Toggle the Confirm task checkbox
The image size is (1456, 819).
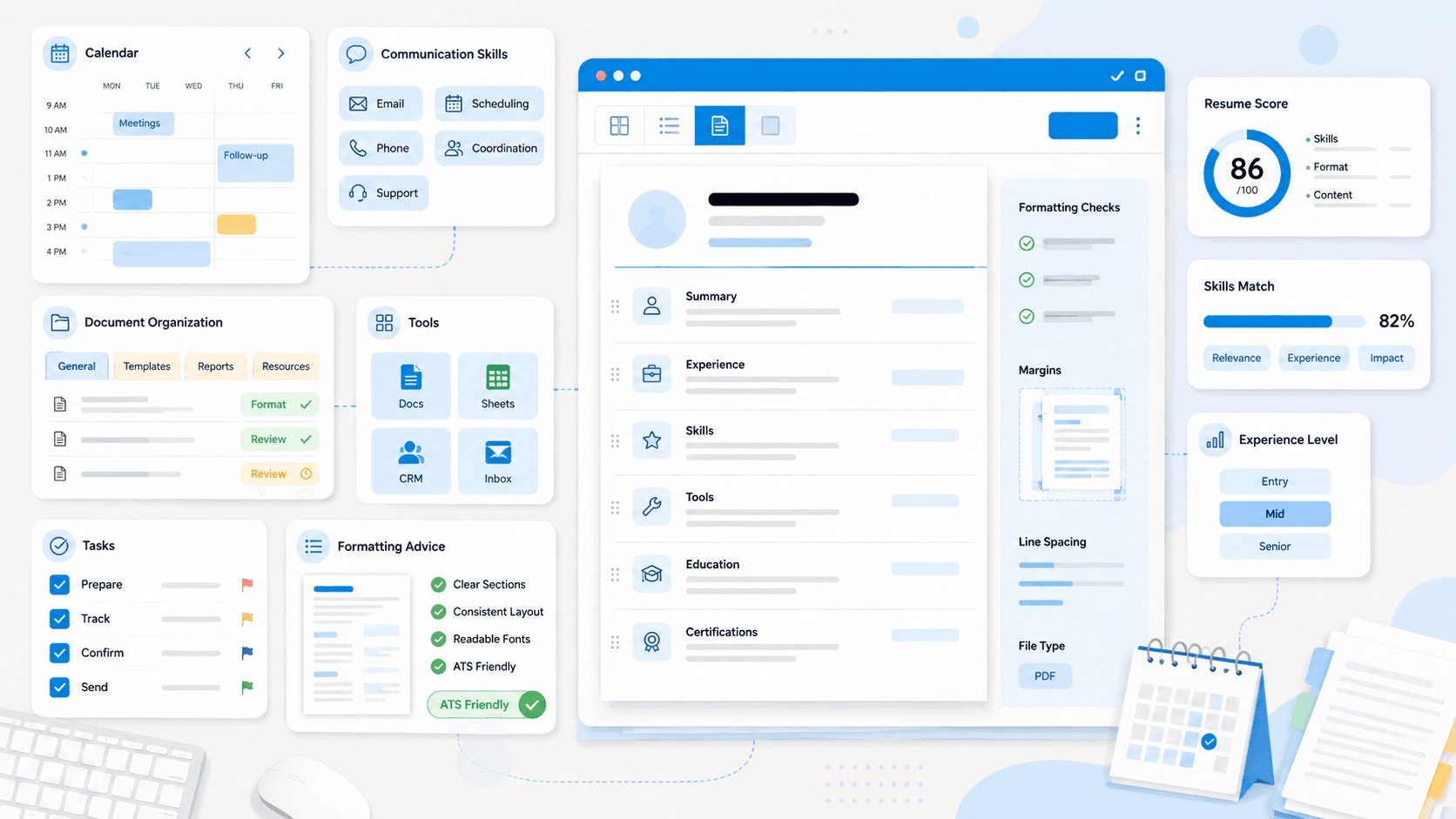59,653
